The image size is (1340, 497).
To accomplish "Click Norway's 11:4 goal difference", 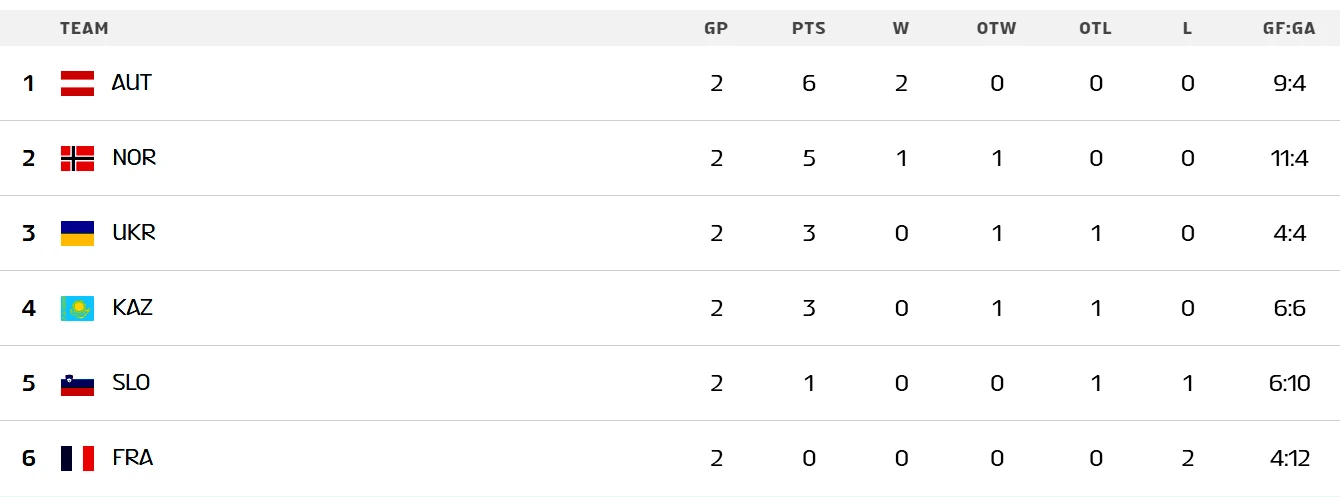I will pyautogui.click(x=1290, y=158).
